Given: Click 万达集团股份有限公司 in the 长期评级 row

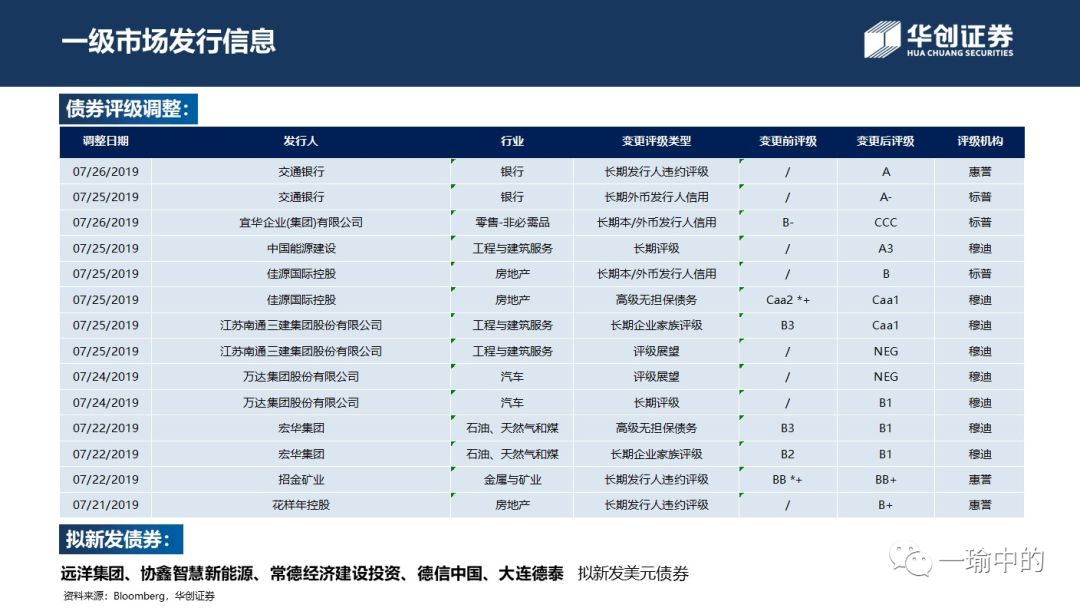Looking at the screenshot, I should (301, 402).
